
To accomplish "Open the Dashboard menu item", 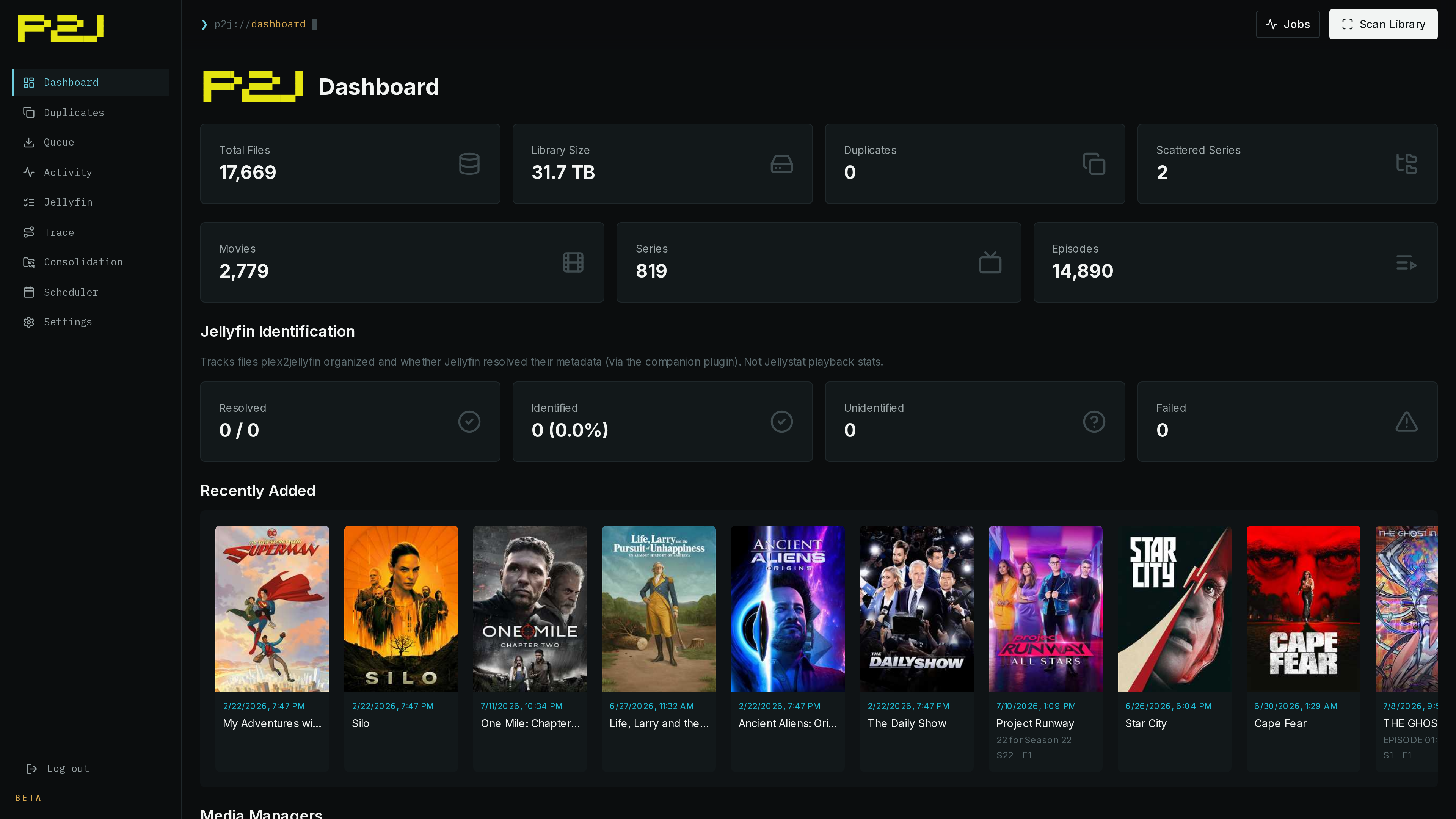I will point(91,83).
